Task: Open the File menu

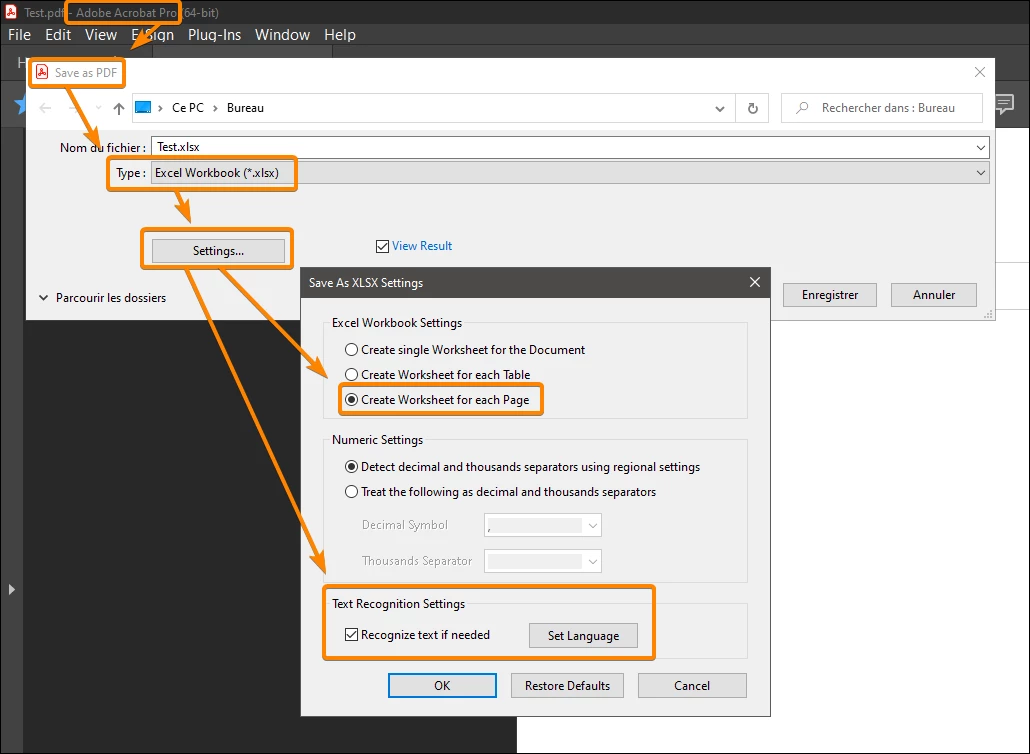Action: point(20,35)
